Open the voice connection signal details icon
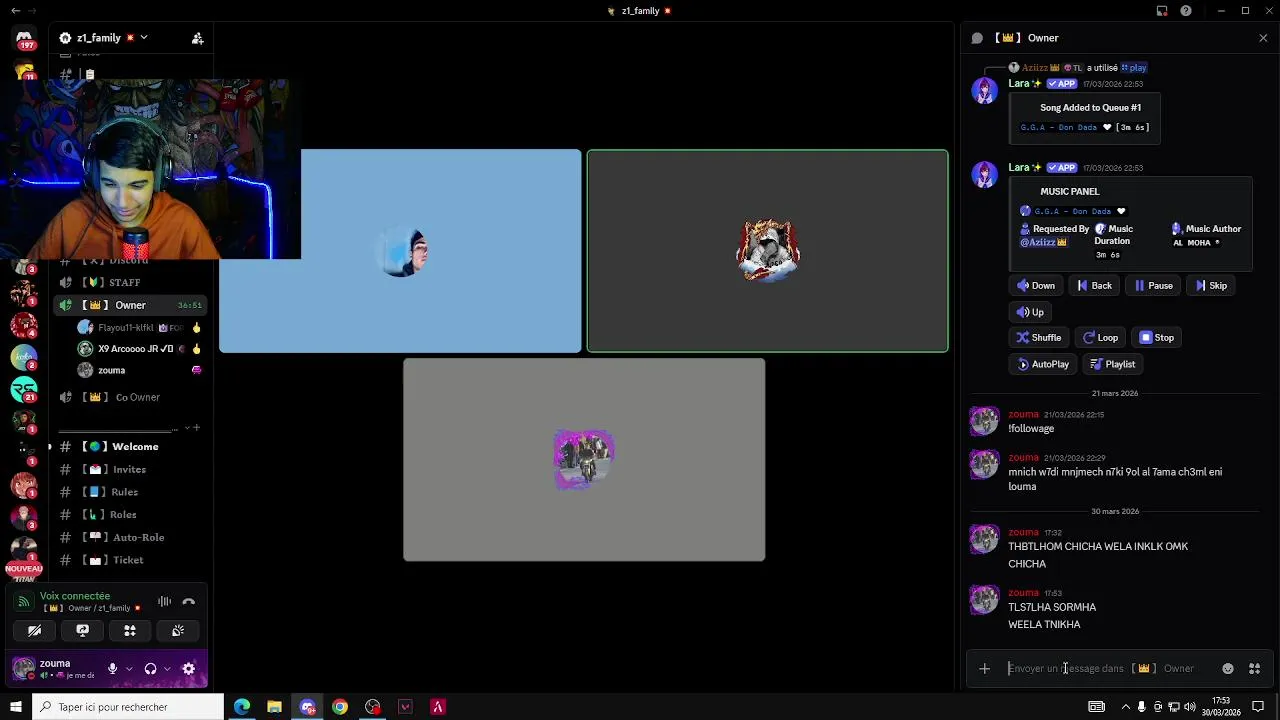The image size is (1280, 720). click(x=24, y=602)
